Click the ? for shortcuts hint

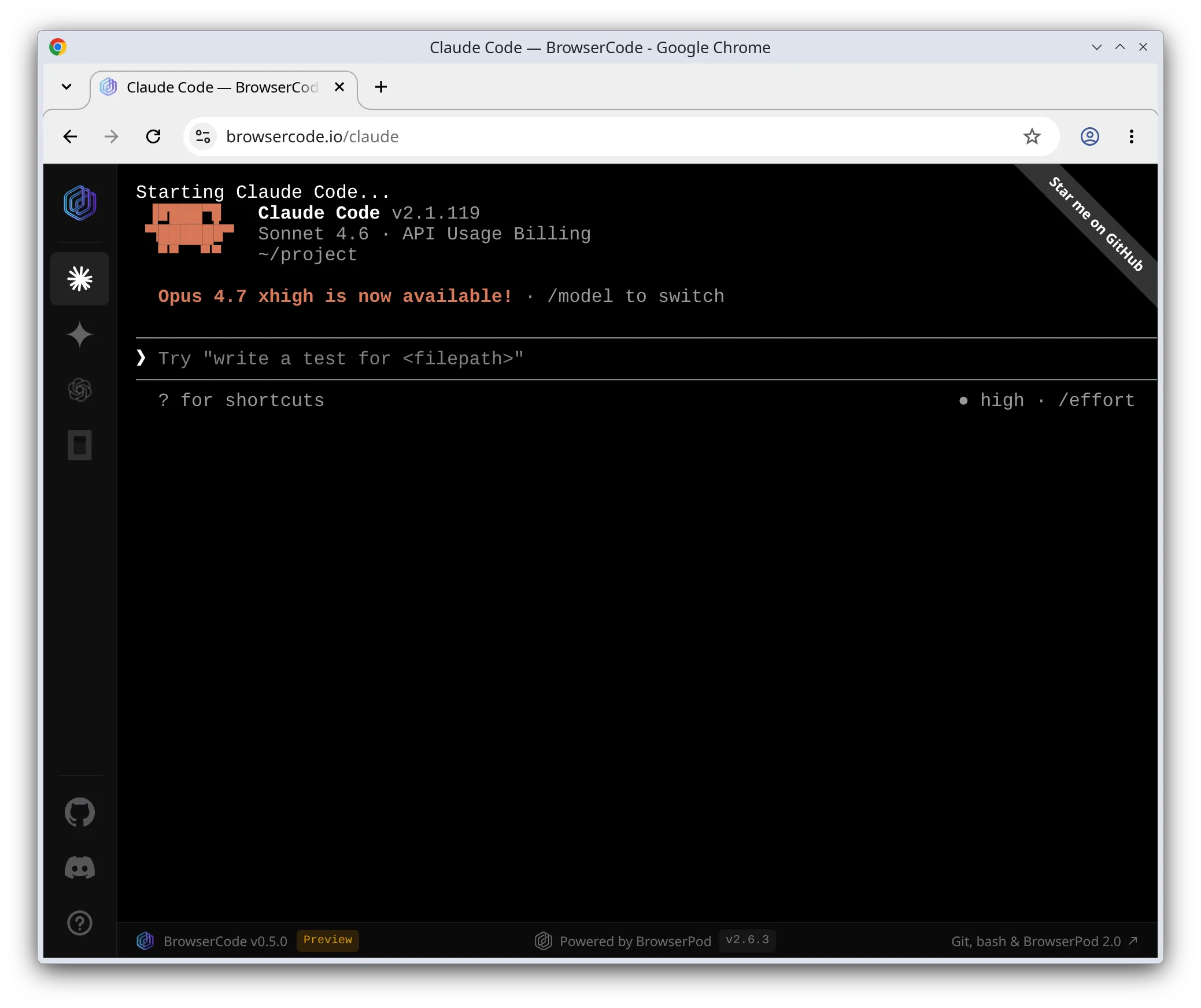[x=241, y=400]
